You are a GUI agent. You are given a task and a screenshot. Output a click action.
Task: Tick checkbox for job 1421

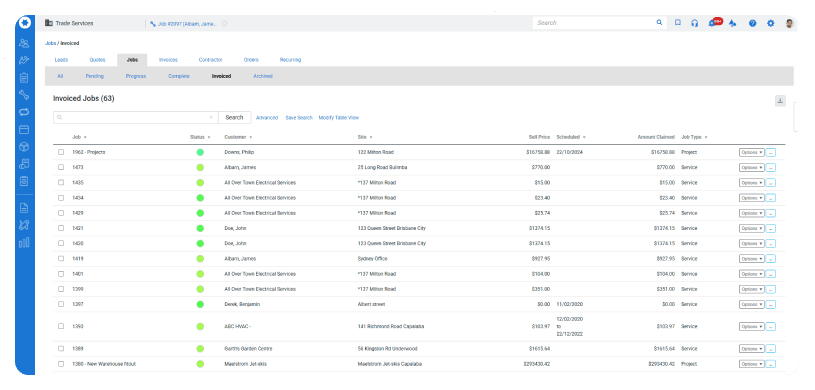(61, 228)
